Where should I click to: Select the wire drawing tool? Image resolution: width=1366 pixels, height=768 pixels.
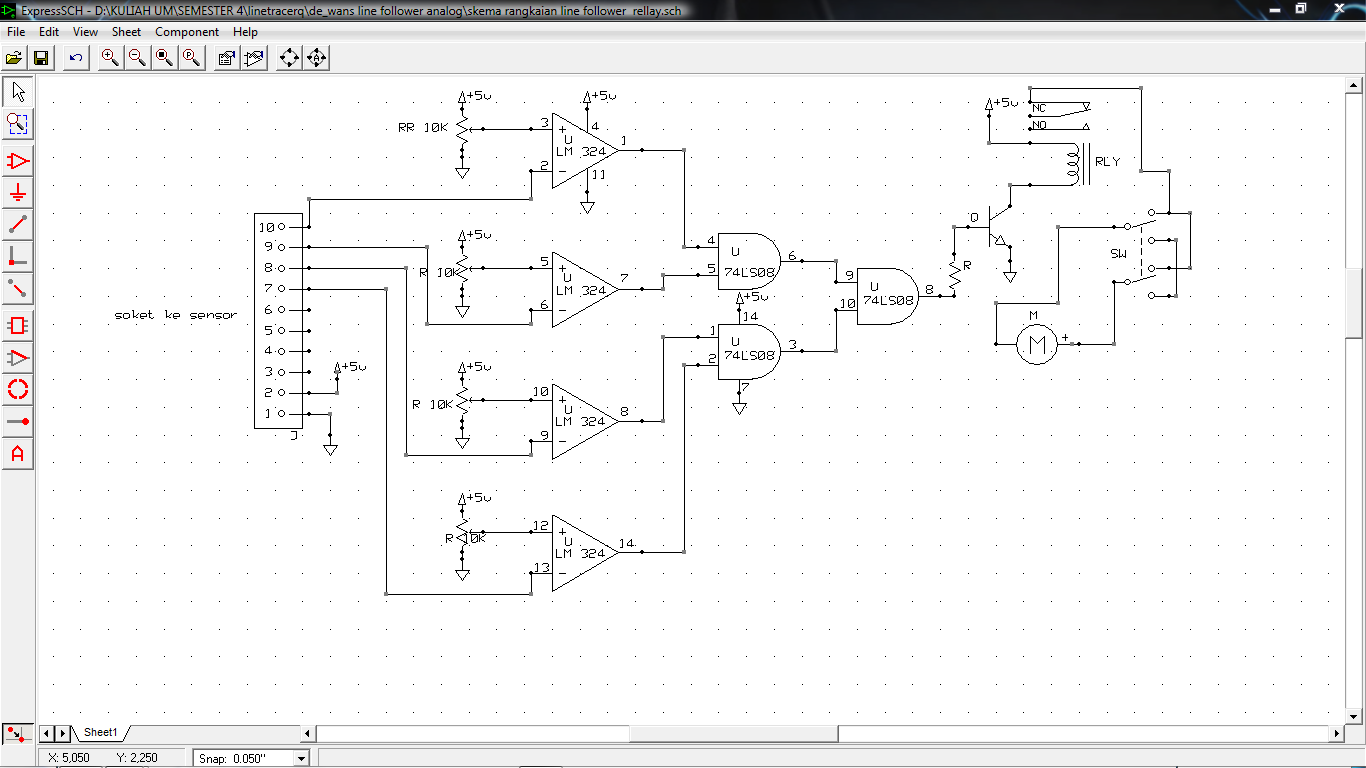[x=18, y=225]
